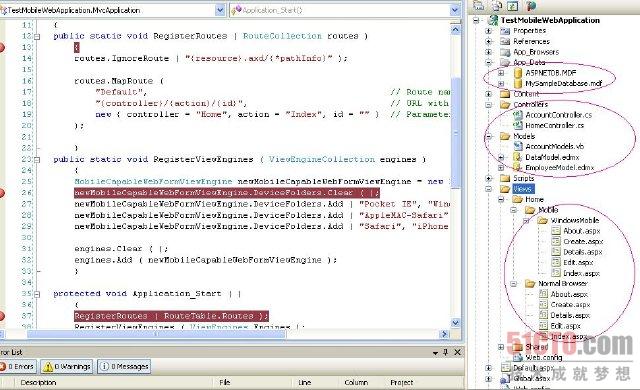This screenshot has height=390, width=640.
Task: Click TestMobileWebApplication project icon
Action: click(493, 20)
